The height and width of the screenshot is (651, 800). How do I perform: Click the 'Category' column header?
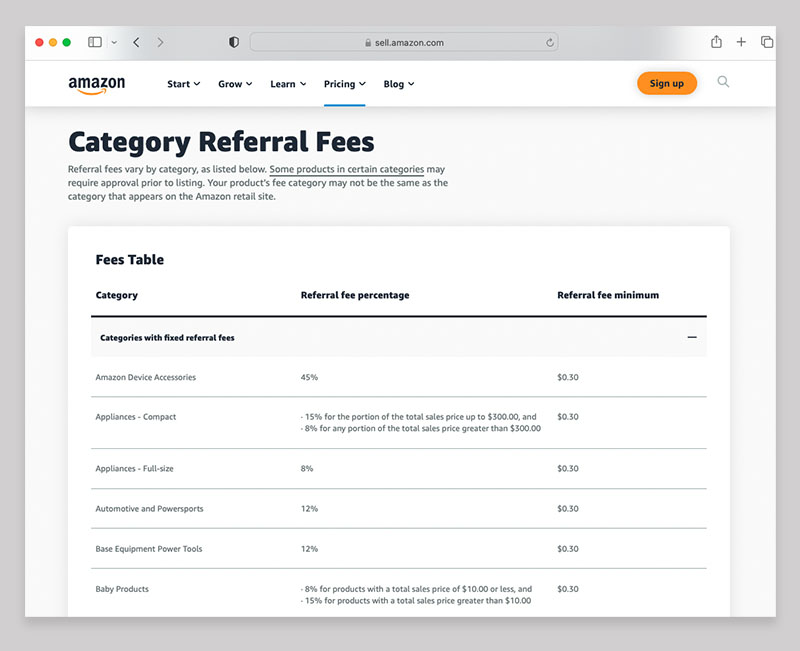point(117,295)
